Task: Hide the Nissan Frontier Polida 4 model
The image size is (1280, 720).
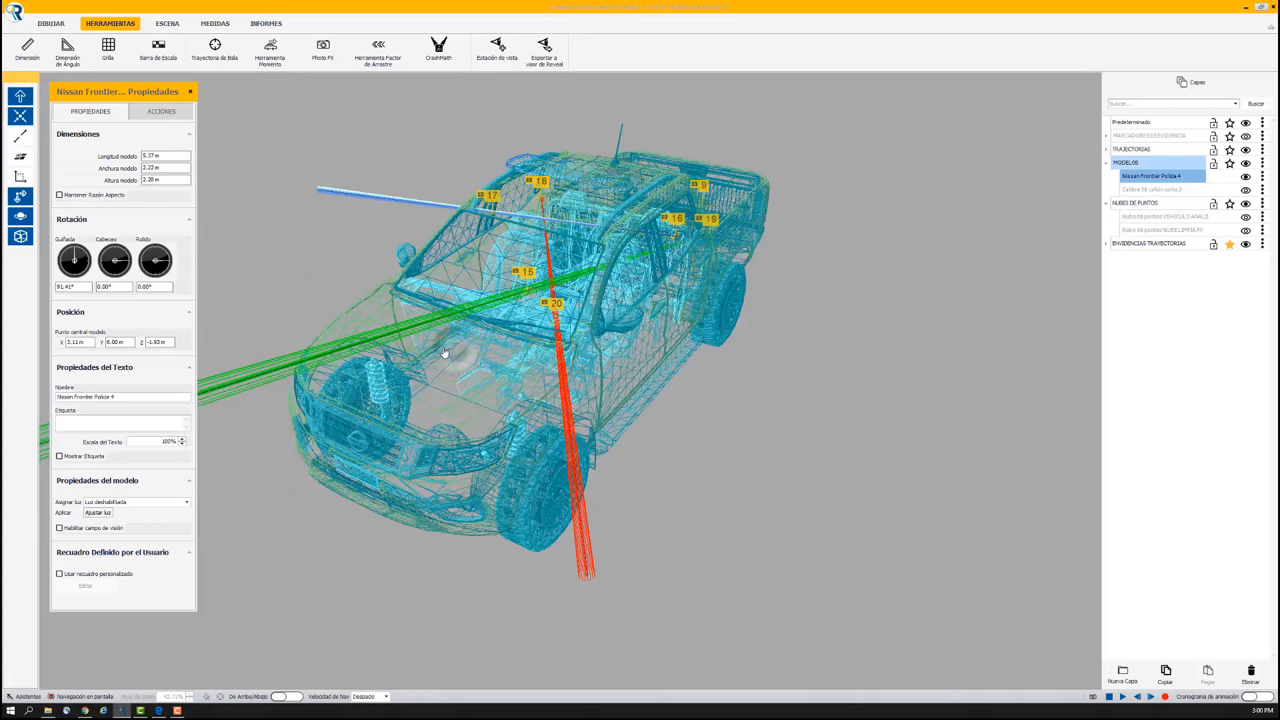Action: 1246,177
